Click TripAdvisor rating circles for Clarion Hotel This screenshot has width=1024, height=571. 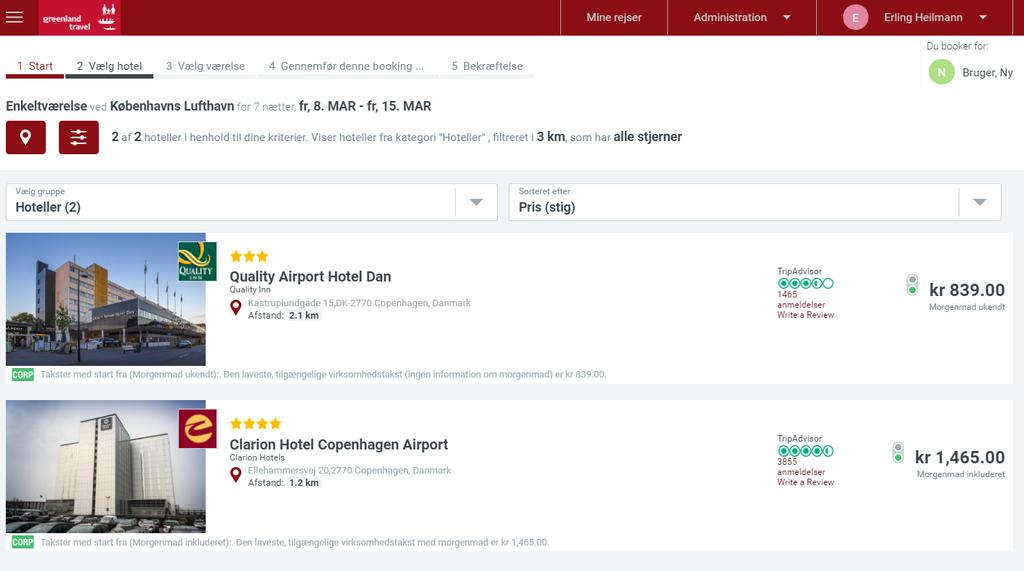click(x=805, y=451)
